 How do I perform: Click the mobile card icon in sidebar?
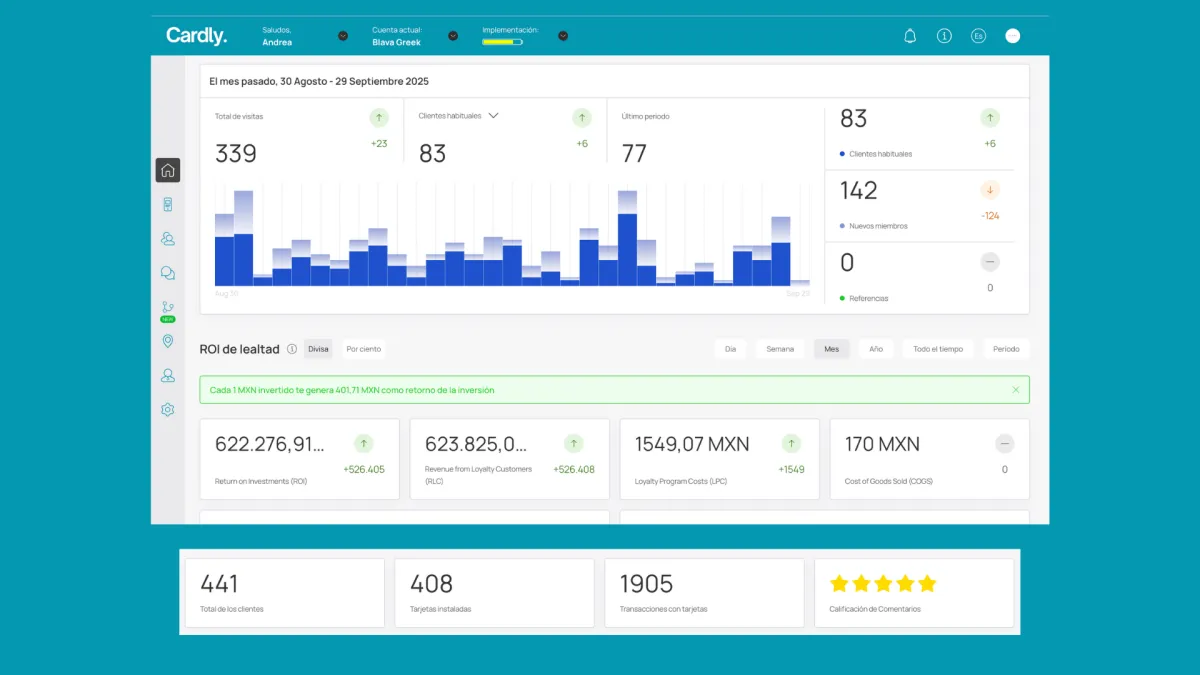click(168, 205)
